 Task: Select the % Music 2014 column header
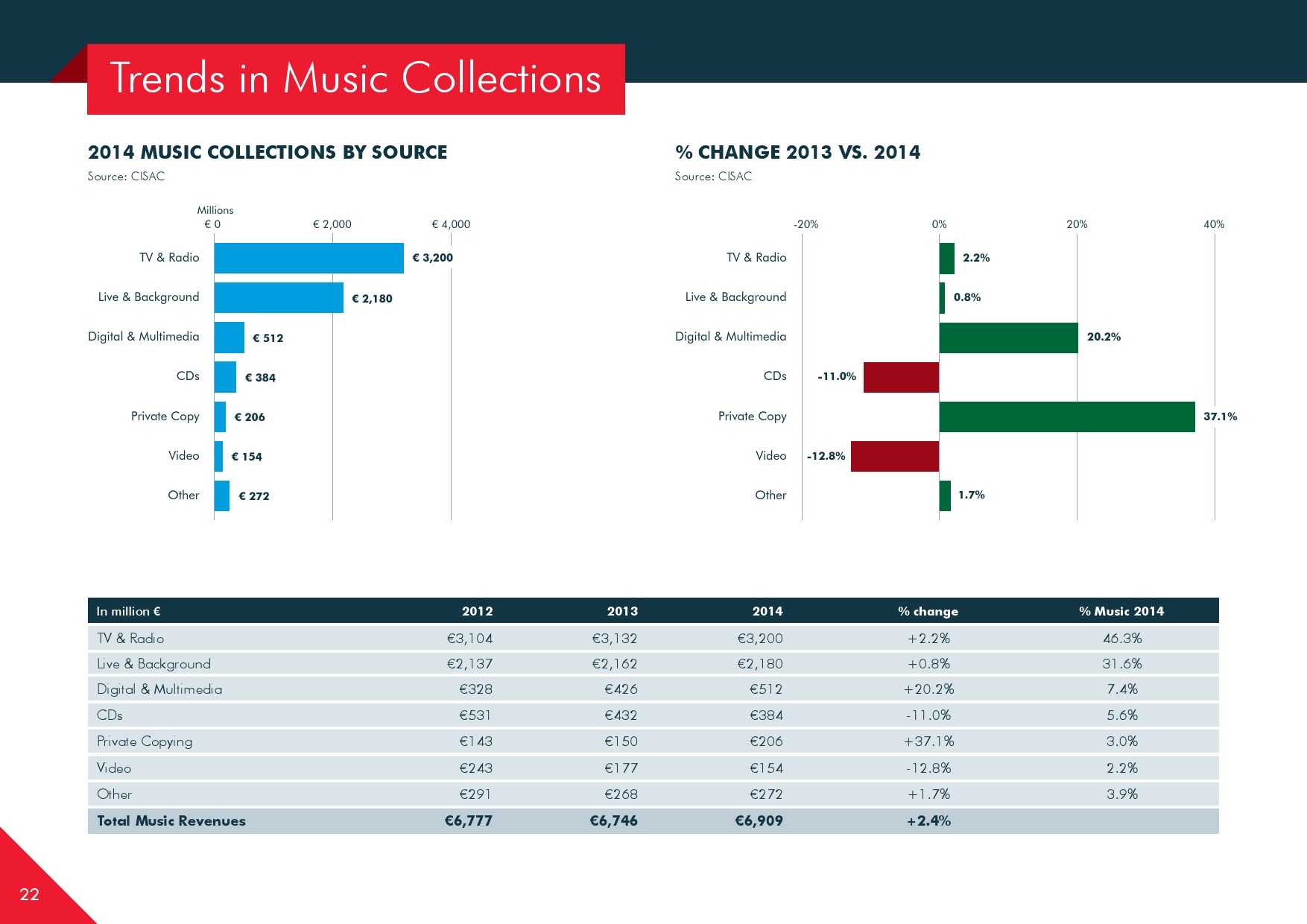click(1121, 611)
